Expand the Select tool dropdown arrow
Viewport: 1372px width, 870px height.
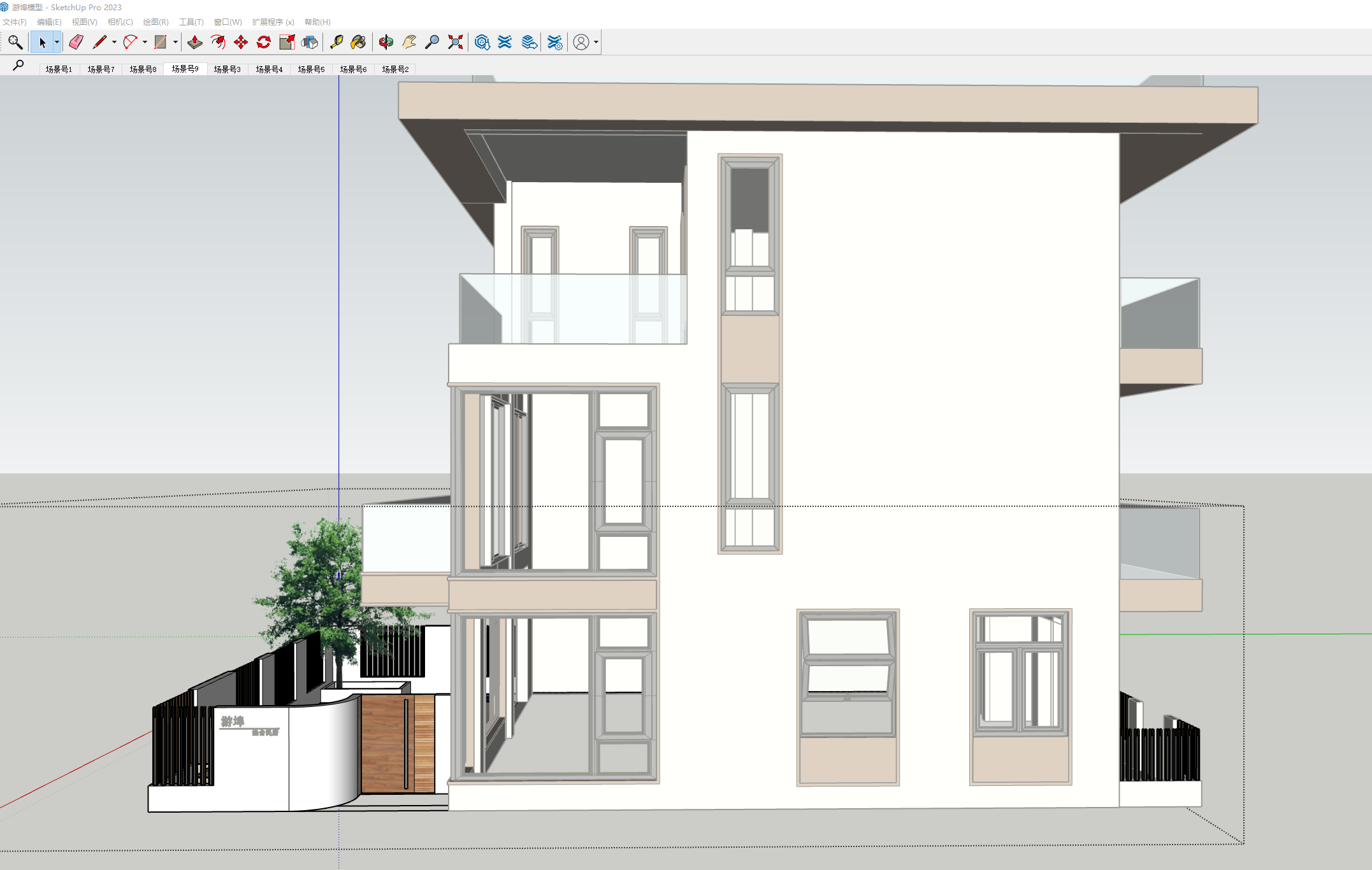(57, 42)
